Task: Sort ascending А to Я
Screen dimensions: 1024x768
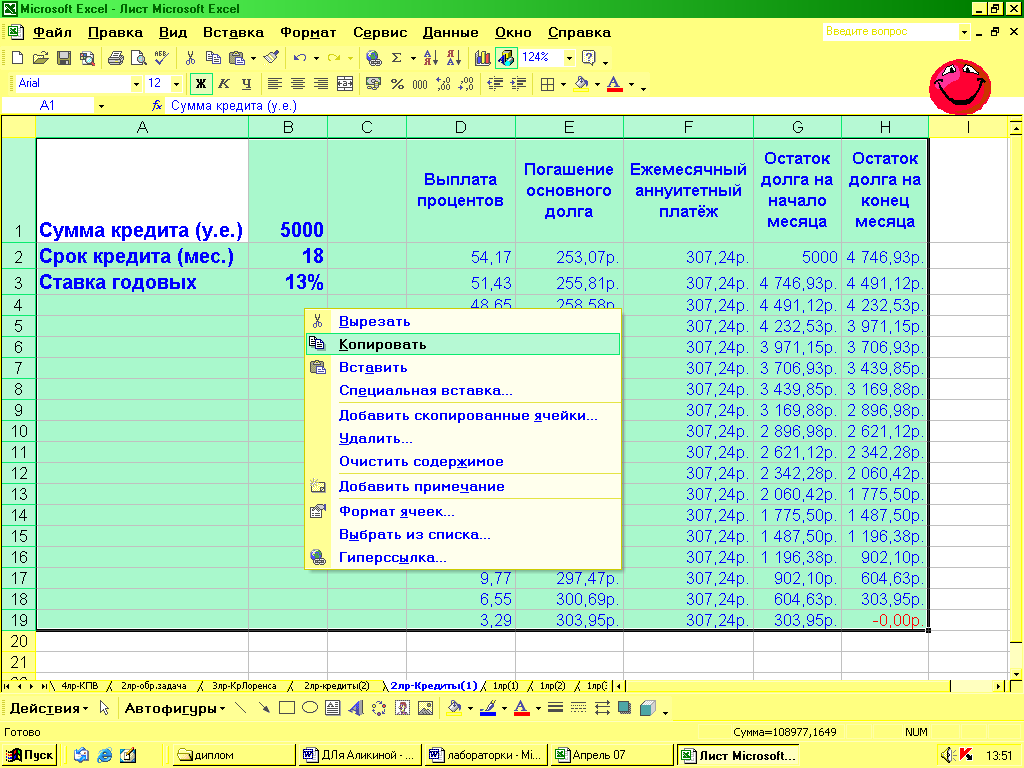Action: click(x=431, y=58)
